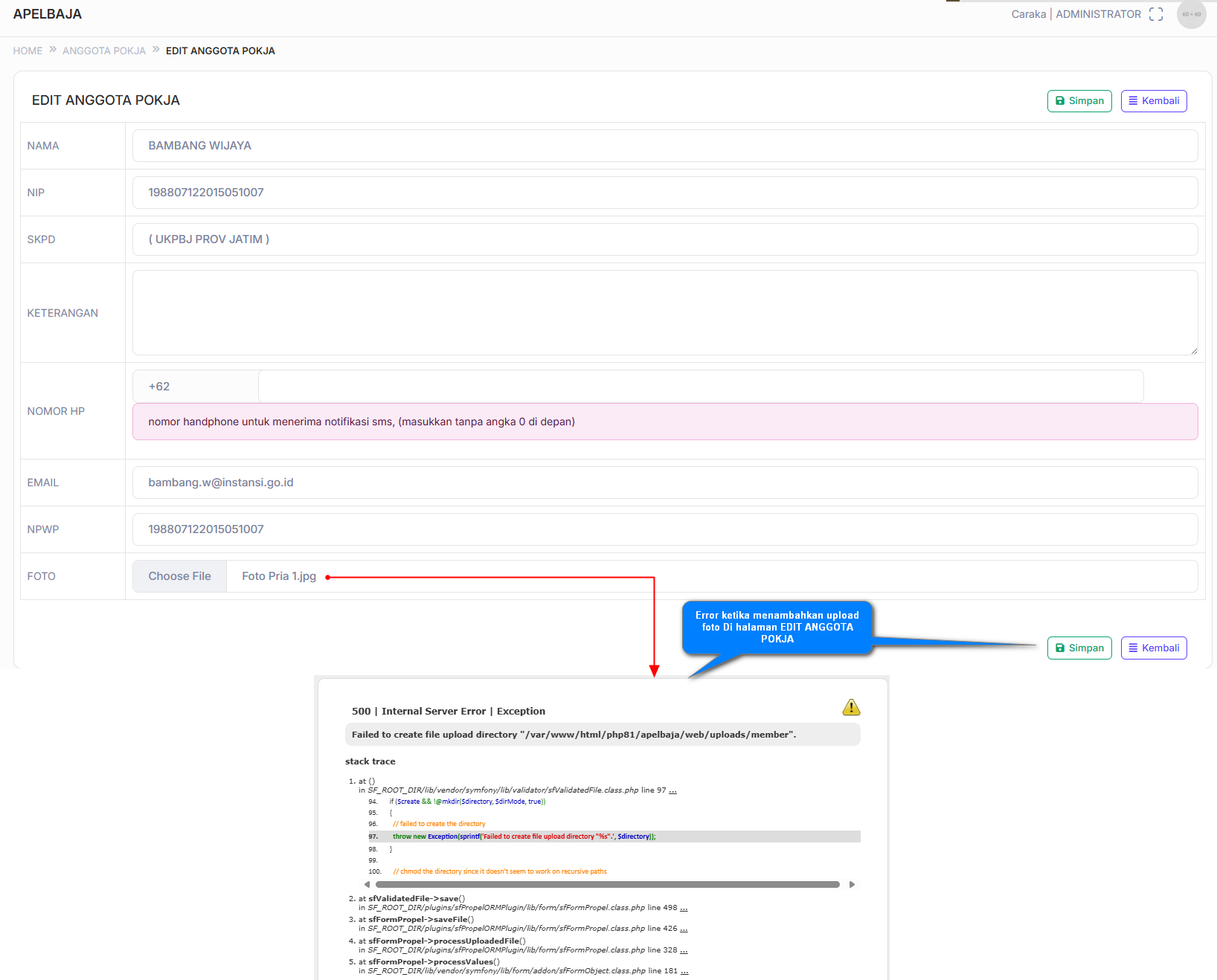The height and width of the screenshot is (980, 1217).
Task: Open ANGGOTA POKJA breadcrumb link
Action: [104, 51]
